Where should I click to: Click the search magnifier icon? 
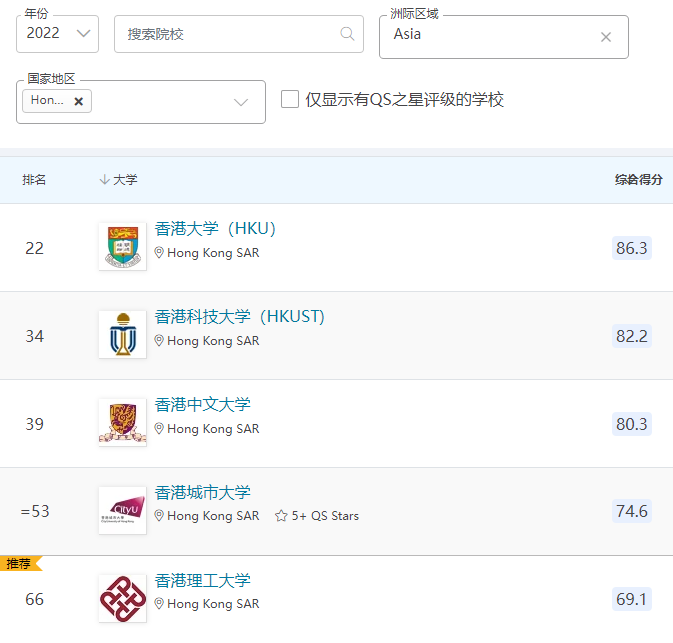[347, 34]
